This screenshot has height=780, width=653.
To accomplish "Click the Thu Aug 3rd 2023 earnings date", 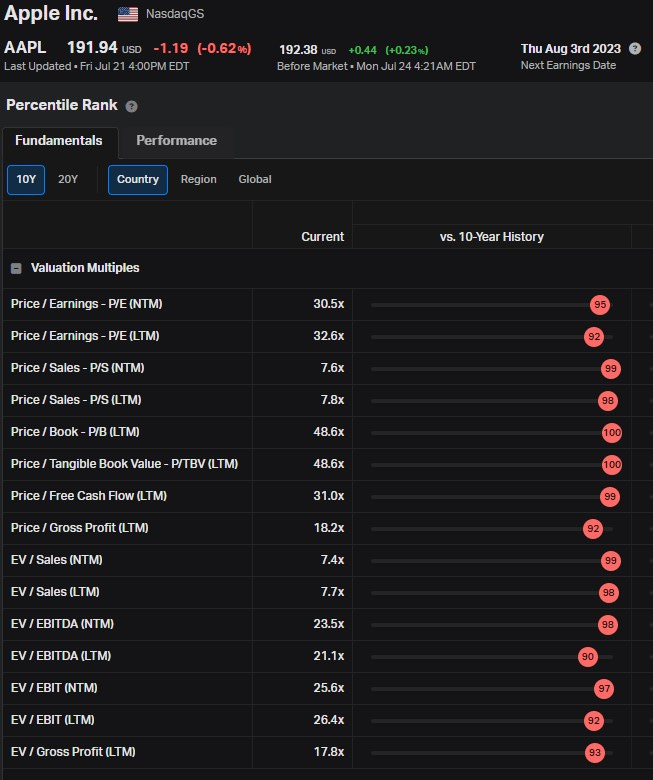I will point(570,49).
